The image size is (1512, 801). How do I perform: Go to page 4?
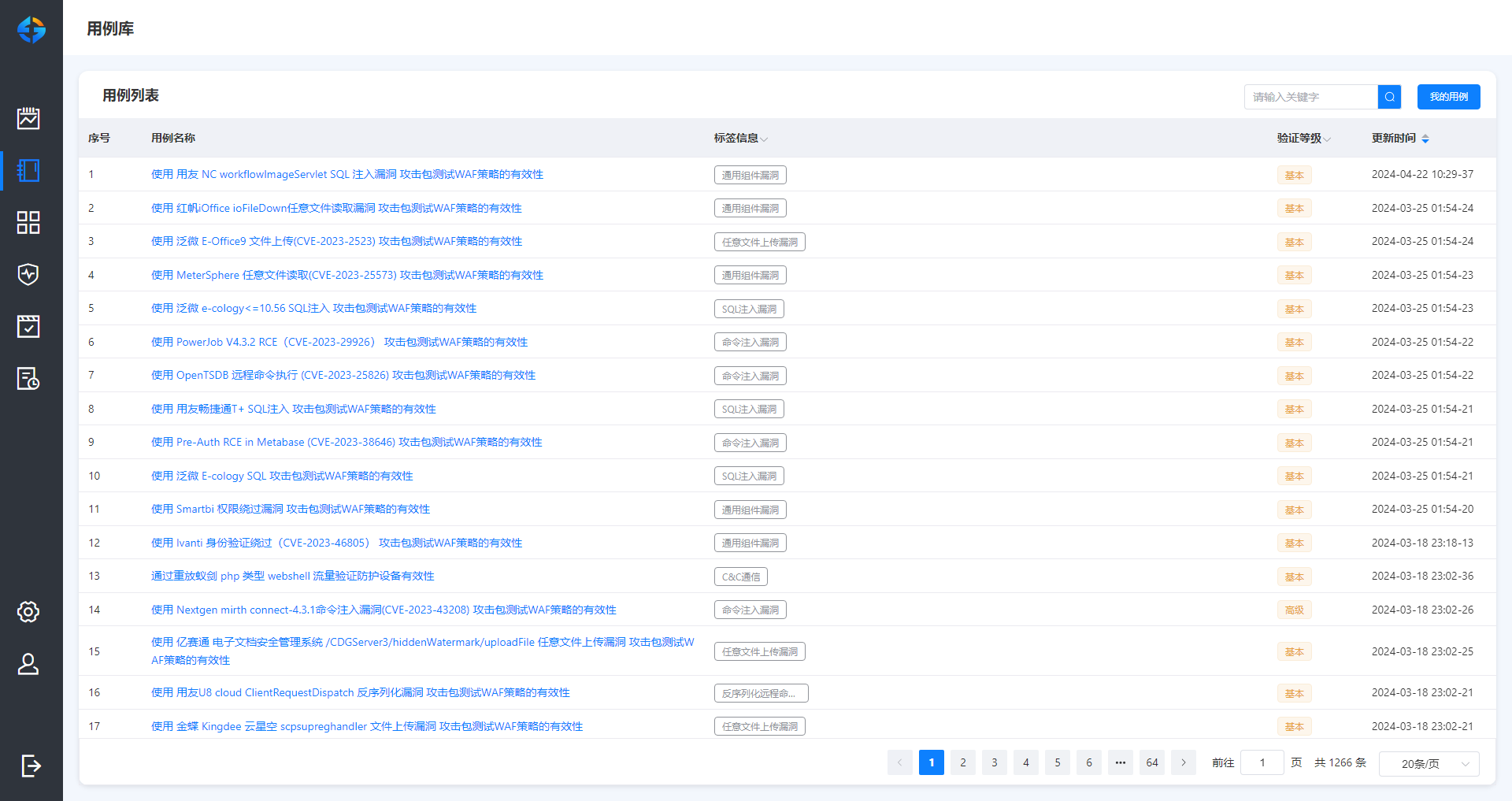[1025, 762]
